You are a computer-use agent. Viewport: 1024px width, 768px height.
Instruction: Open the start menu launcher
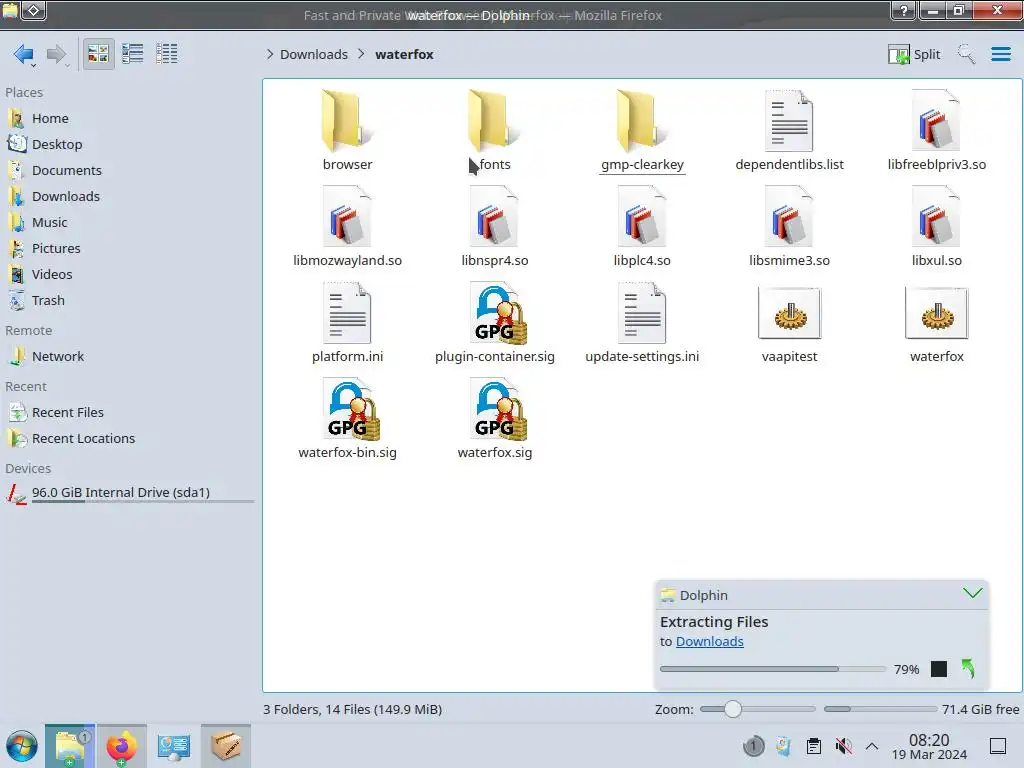22,746
